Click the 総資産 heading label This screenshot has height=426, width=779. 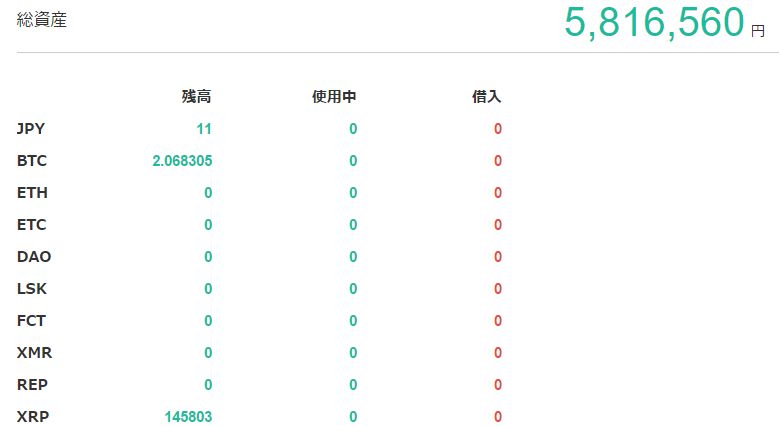[42, 20]
